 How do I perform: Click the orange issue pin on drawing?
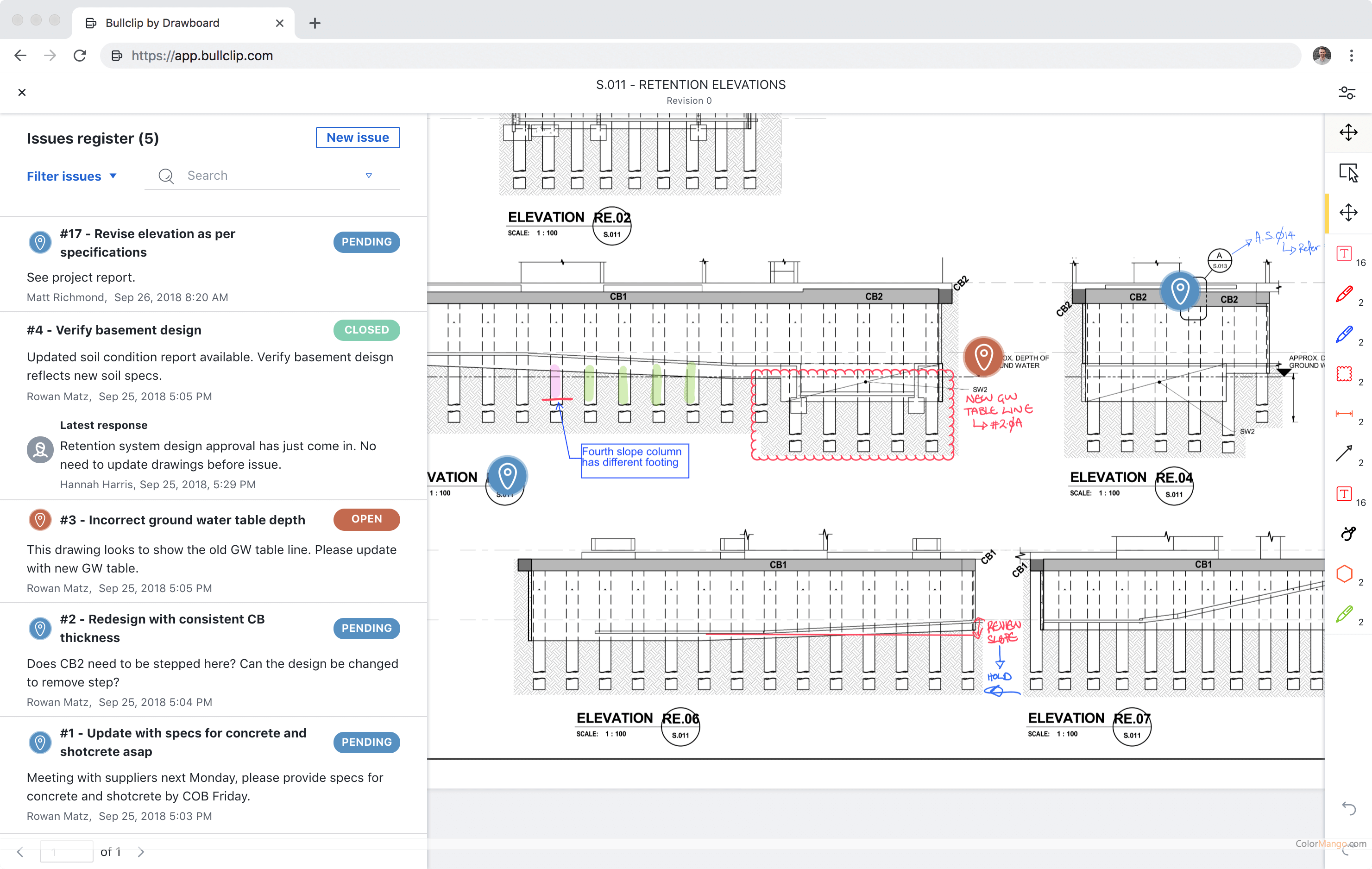(983, 357)
